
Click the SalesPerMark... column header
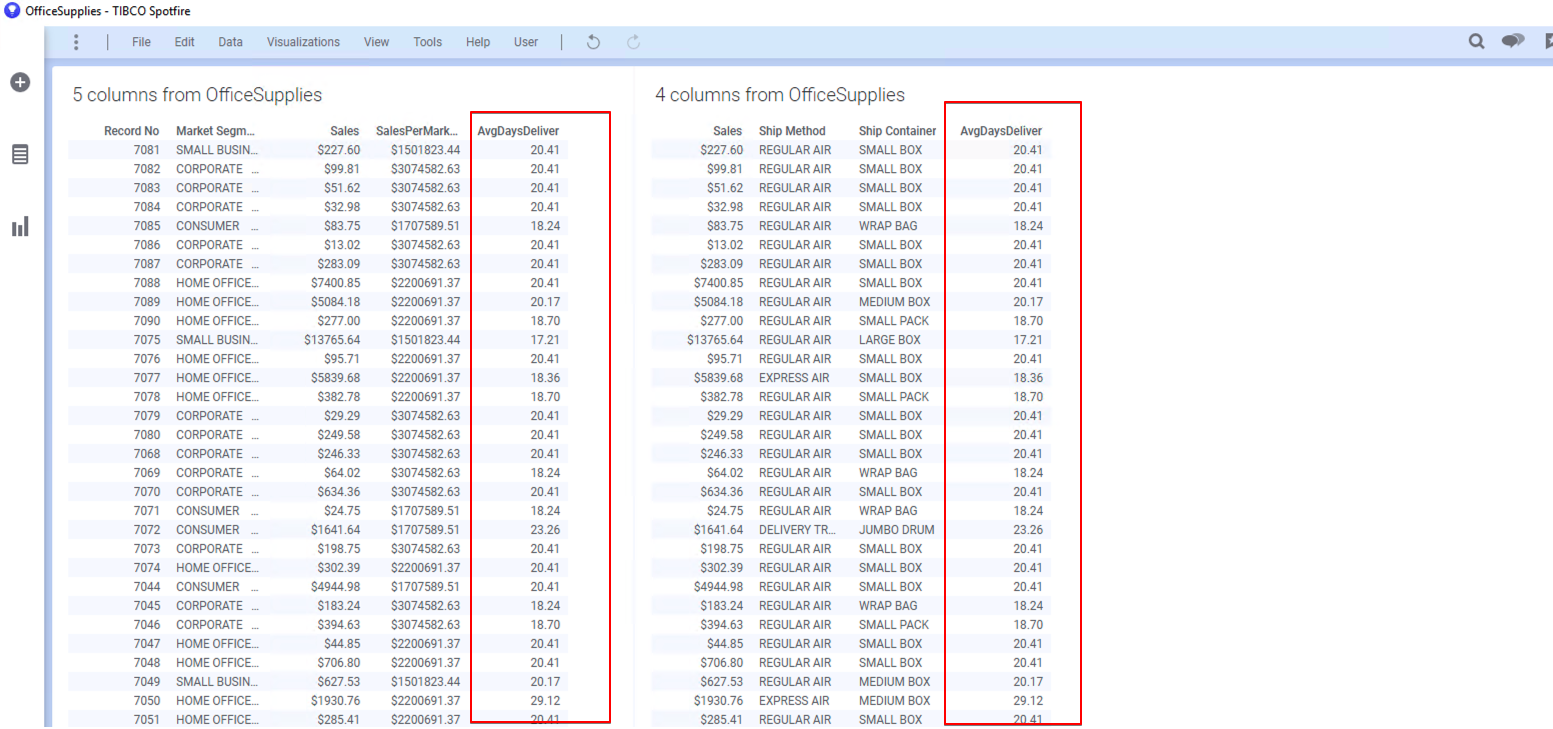click(417, 131)
